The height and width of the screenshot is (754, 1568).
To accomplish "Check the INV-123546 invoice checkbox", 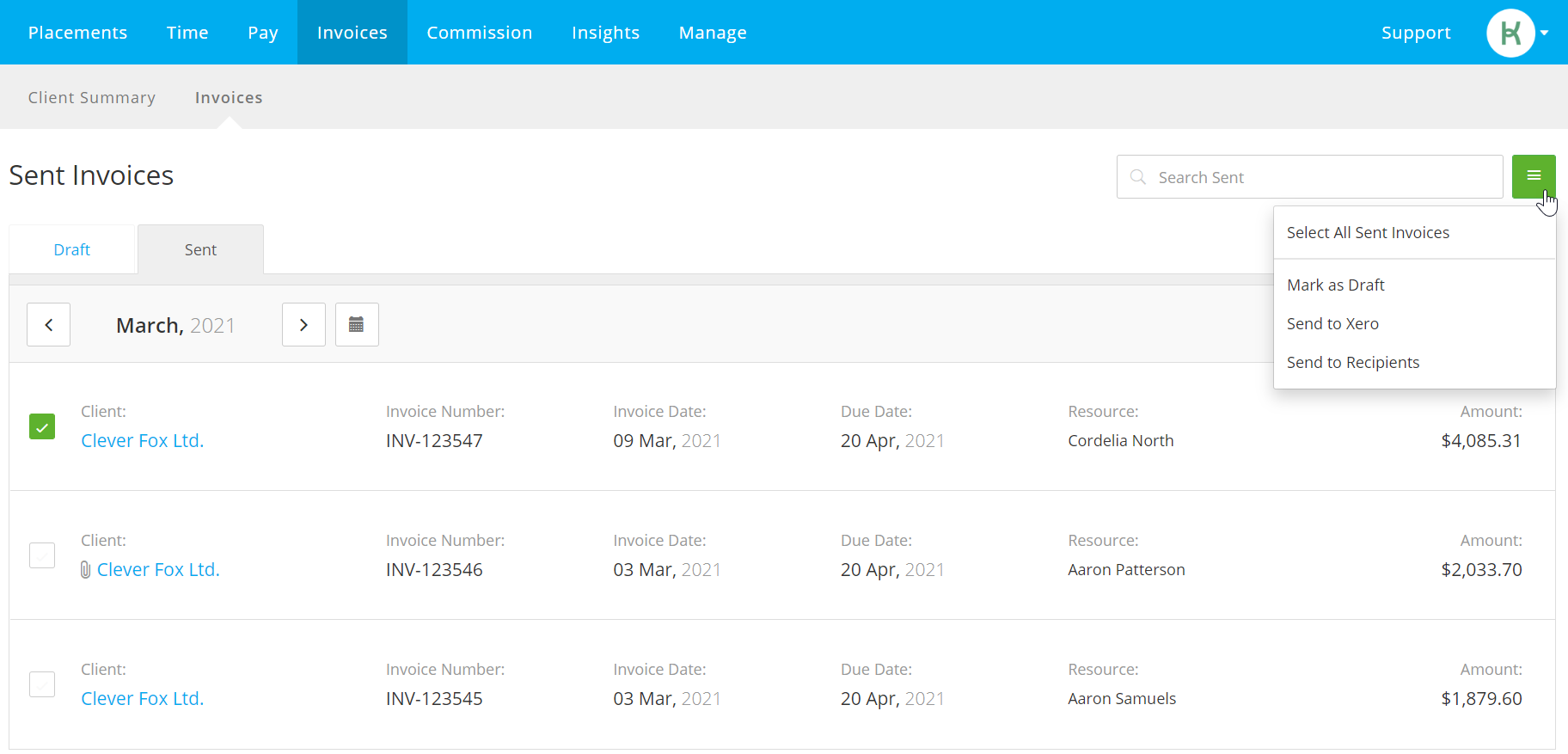I will point(42,555).
